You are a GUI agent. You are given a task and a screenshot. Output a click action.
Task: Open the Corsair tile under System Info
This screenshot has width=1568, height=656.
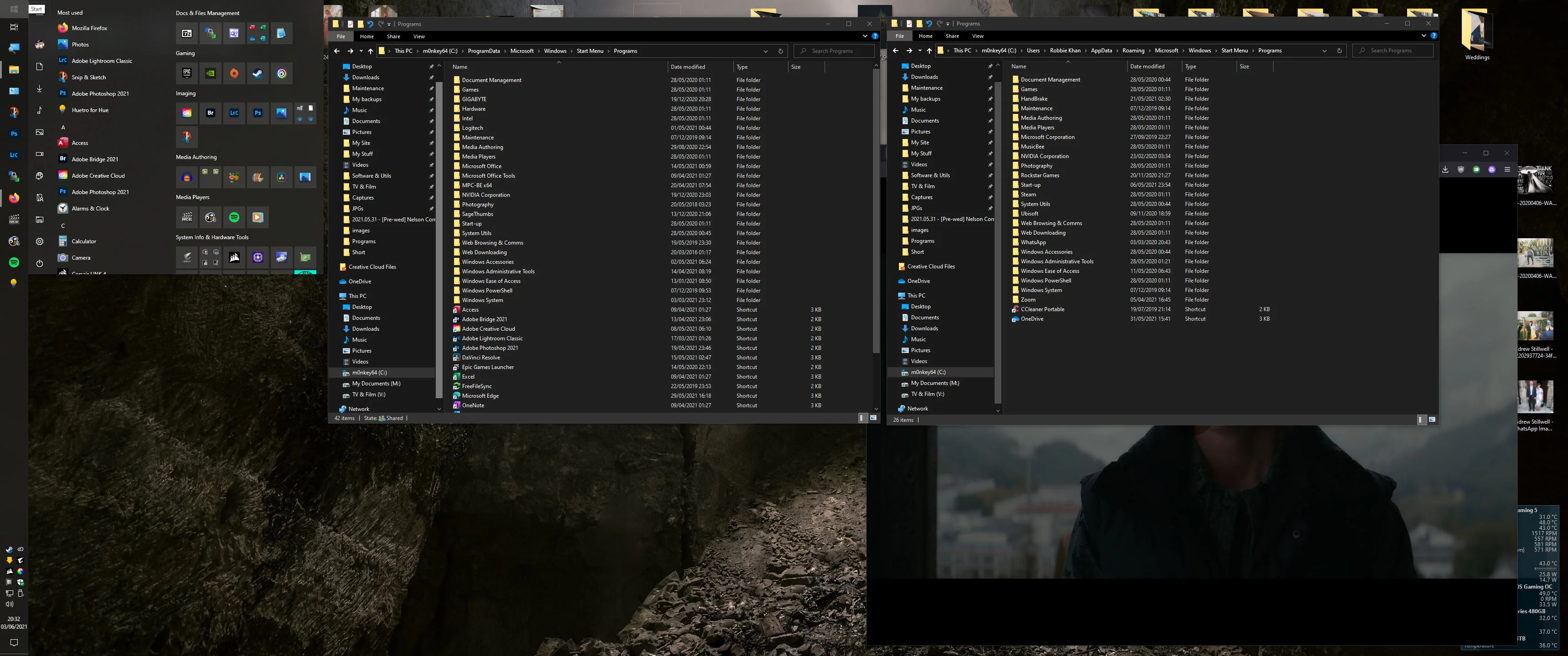point(234,257)
